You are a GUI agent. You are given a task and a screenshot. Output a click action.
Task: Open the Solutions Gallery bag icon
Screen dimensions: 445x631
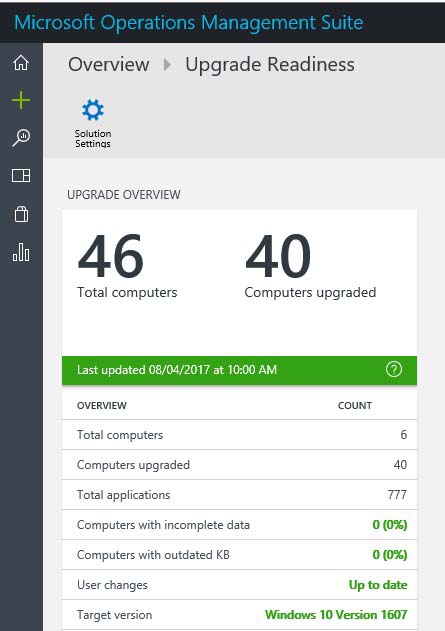pos(21,214)
